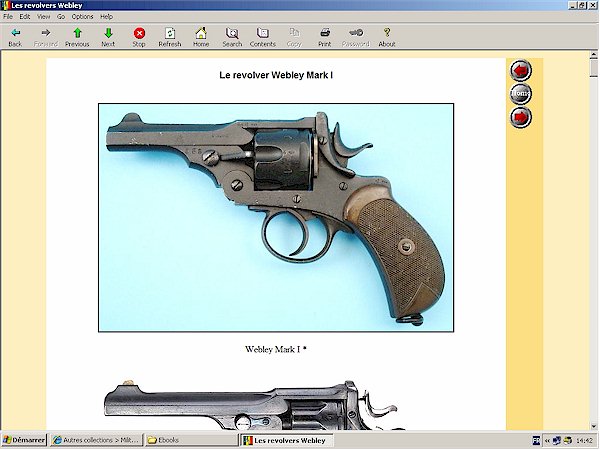Click the title bar icon of Les revolvers Webley
Viewport: 600px width, 450px height.
(6, 5)
